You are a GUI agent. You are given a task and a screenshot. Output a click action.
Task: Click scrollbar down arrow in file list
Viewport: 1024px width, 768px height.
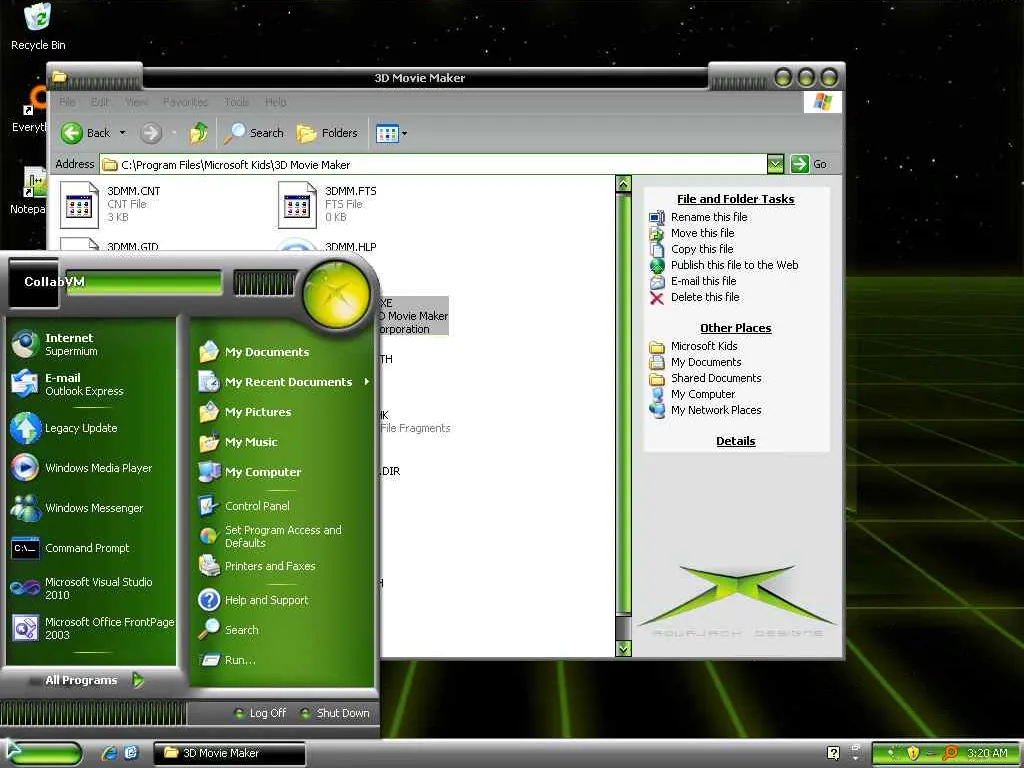pos(624,648)
